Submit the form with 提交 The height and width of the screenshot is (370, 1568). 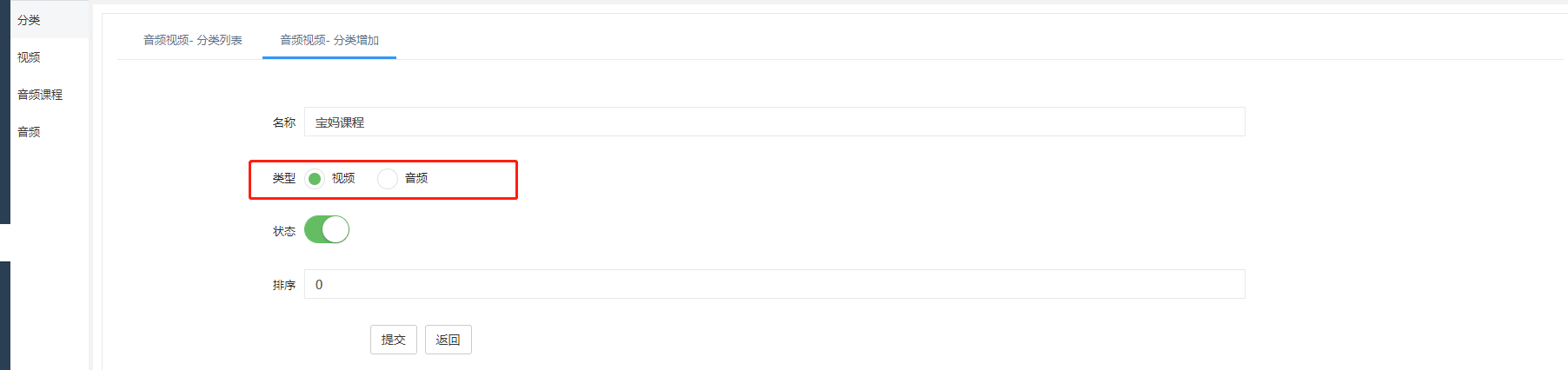click(x=394, y=340)
